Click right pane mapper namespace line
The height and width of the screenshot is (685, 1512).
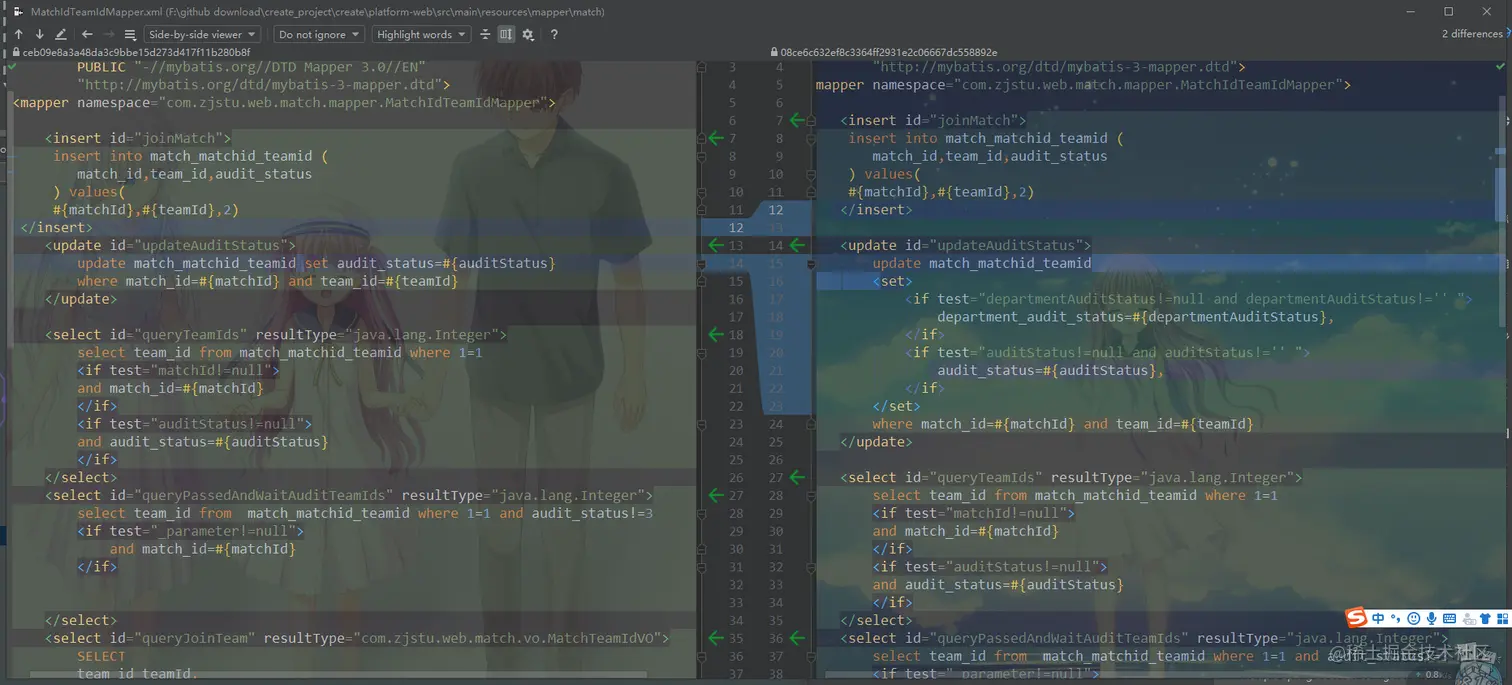[x=1083, y=85]
